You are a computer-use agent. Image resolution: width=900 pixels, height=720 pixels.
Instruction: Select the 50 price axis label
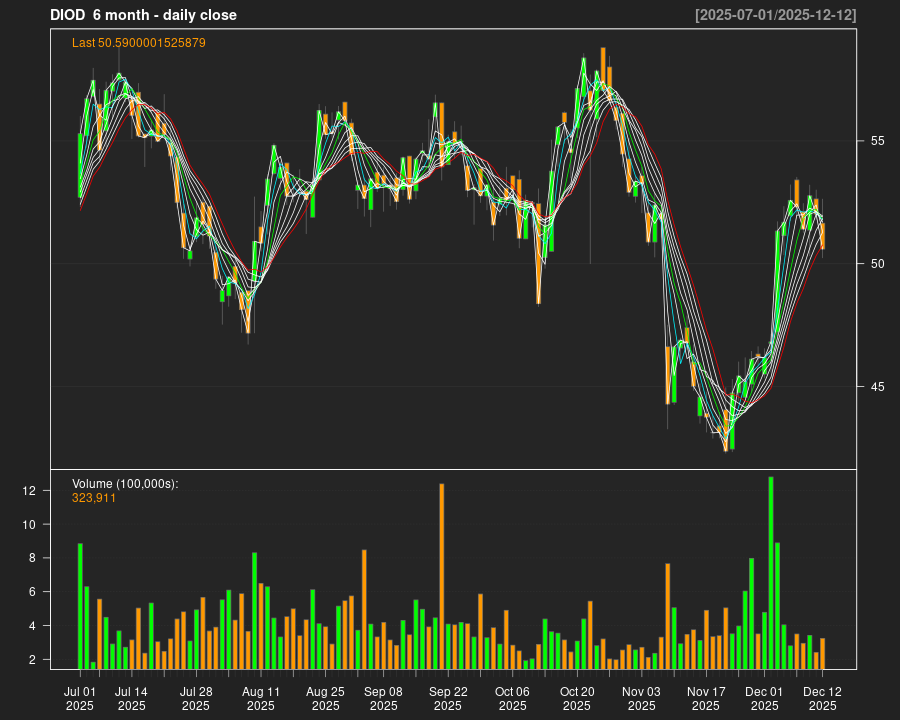click(x=875, y=264)
